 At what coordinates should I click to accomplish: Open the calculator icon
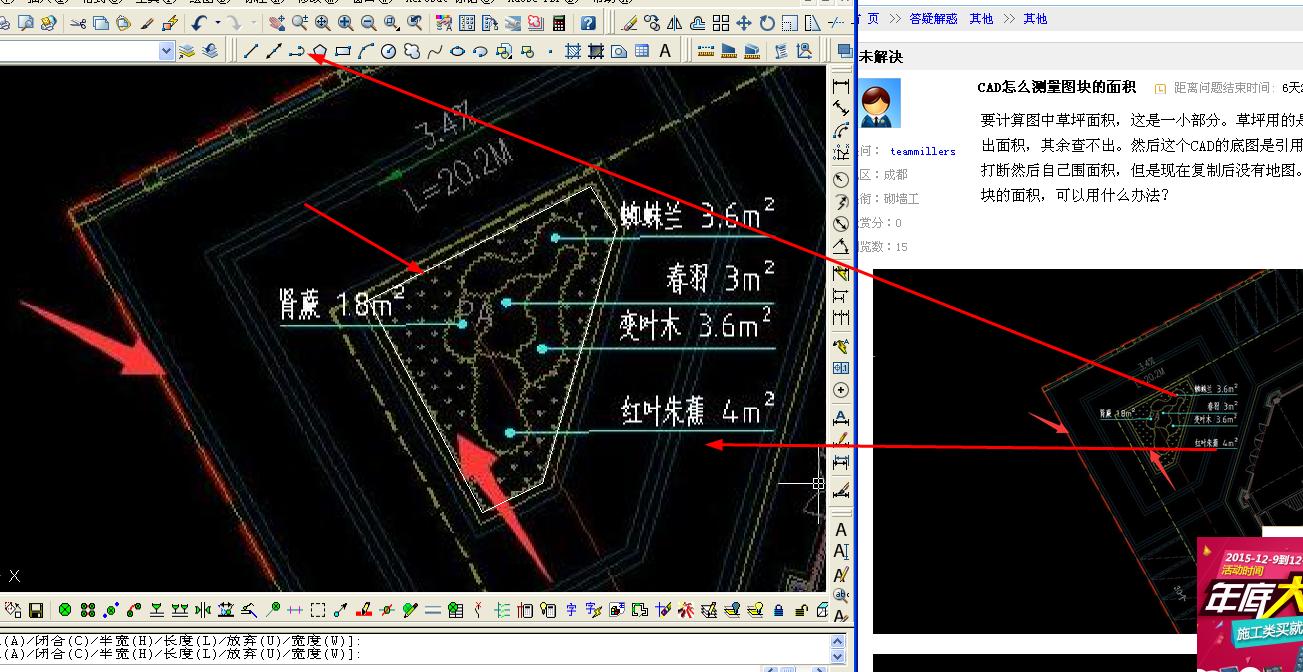pos(559,23)
